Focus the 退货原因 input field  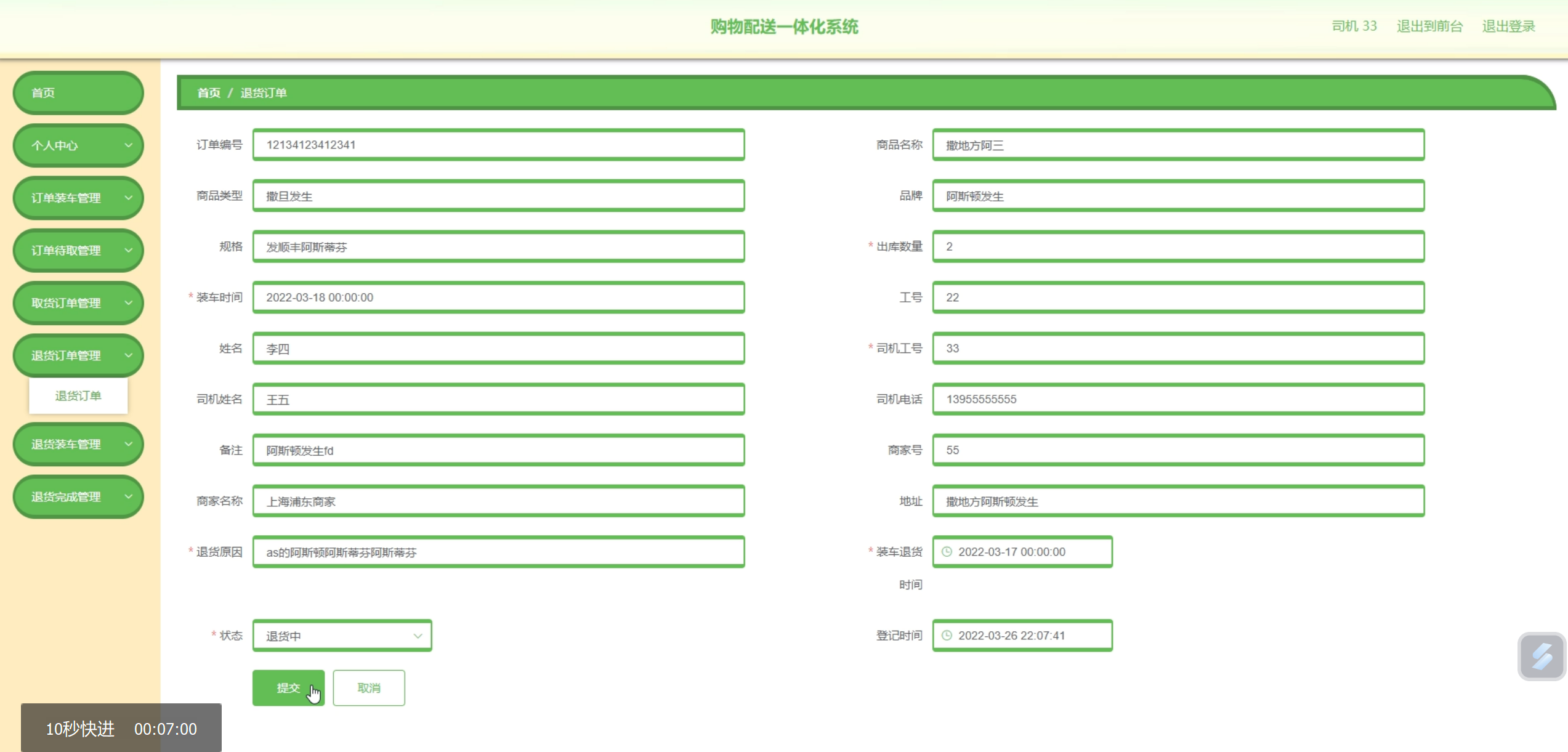pos(498,552)
